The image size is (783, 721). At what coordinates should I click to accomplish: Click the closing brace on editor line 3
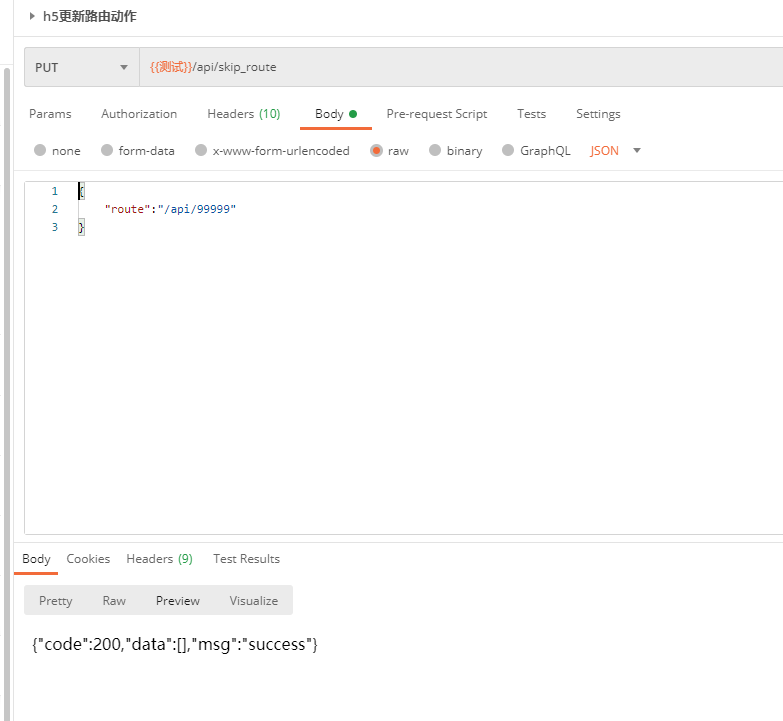click(81, 227)
